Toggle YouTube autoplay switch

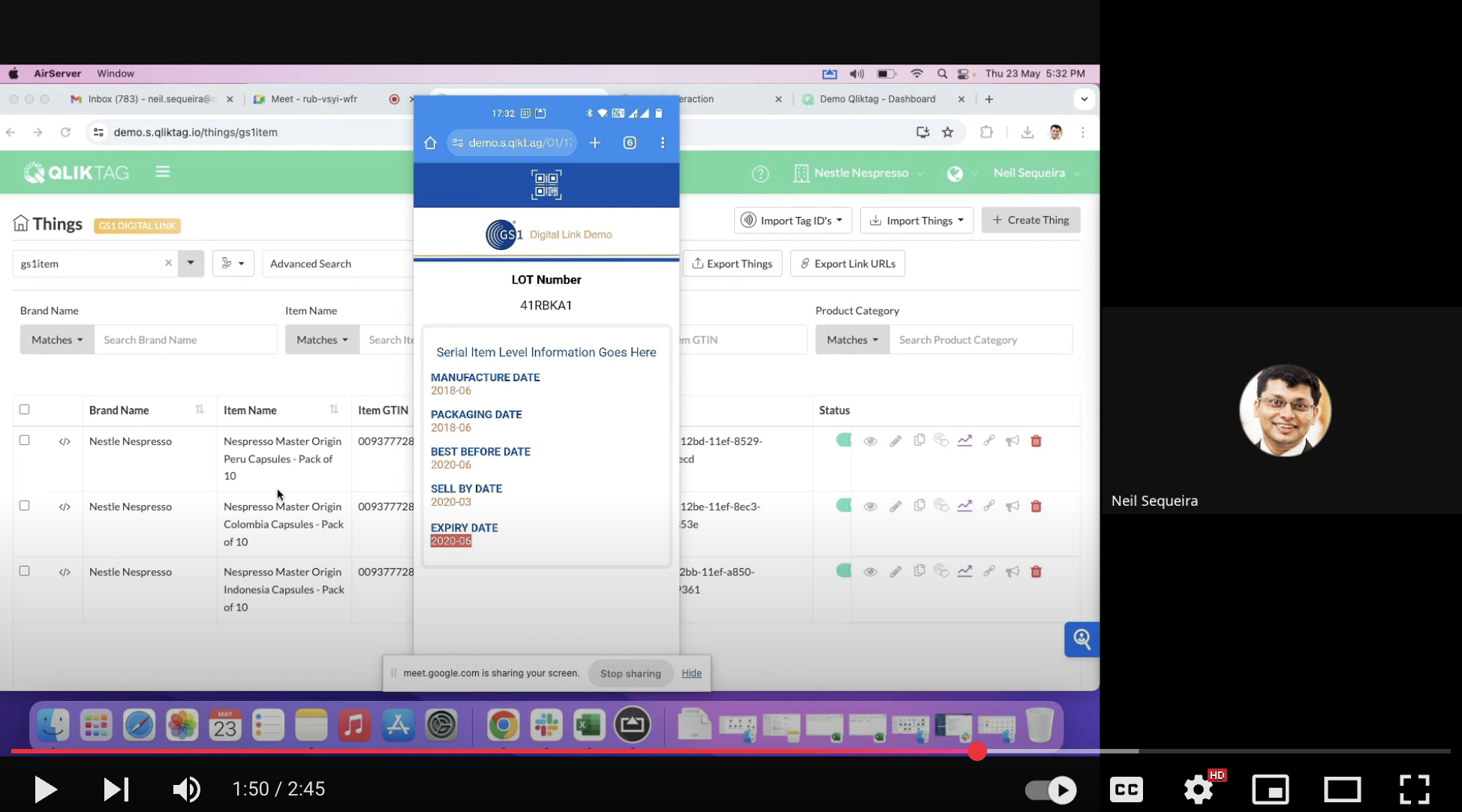pos(1051,789)
